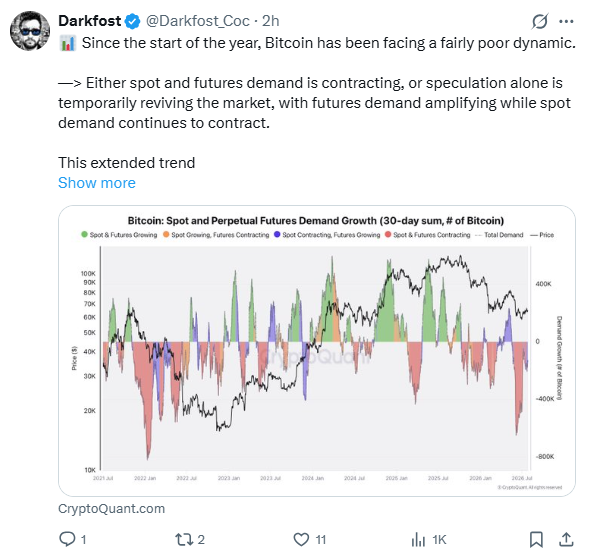
Task: Open the view analytics bar icon
Action: 418,540
